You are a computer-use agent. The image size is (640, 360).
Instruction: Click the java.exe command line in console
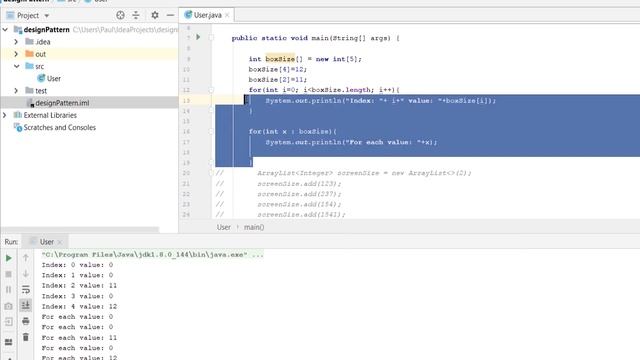click(152, 255)
